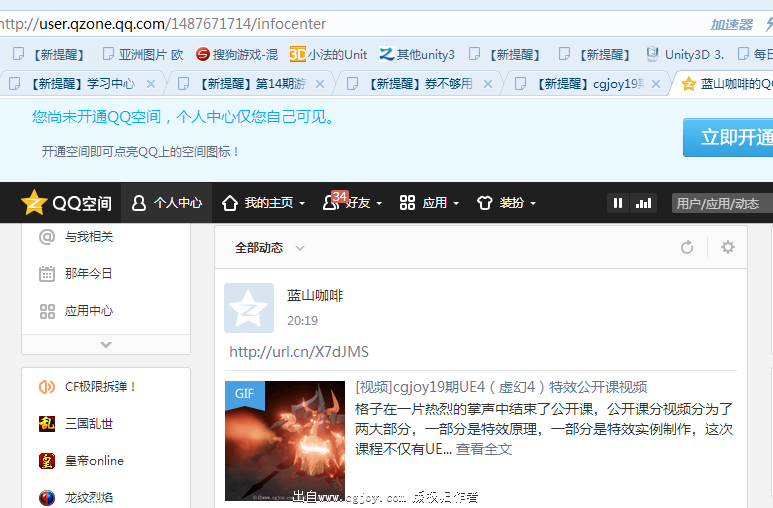Viewport: 773px width, 508px height.
Task: Open the 好友 menu with 34 badge
Action: 352,202
